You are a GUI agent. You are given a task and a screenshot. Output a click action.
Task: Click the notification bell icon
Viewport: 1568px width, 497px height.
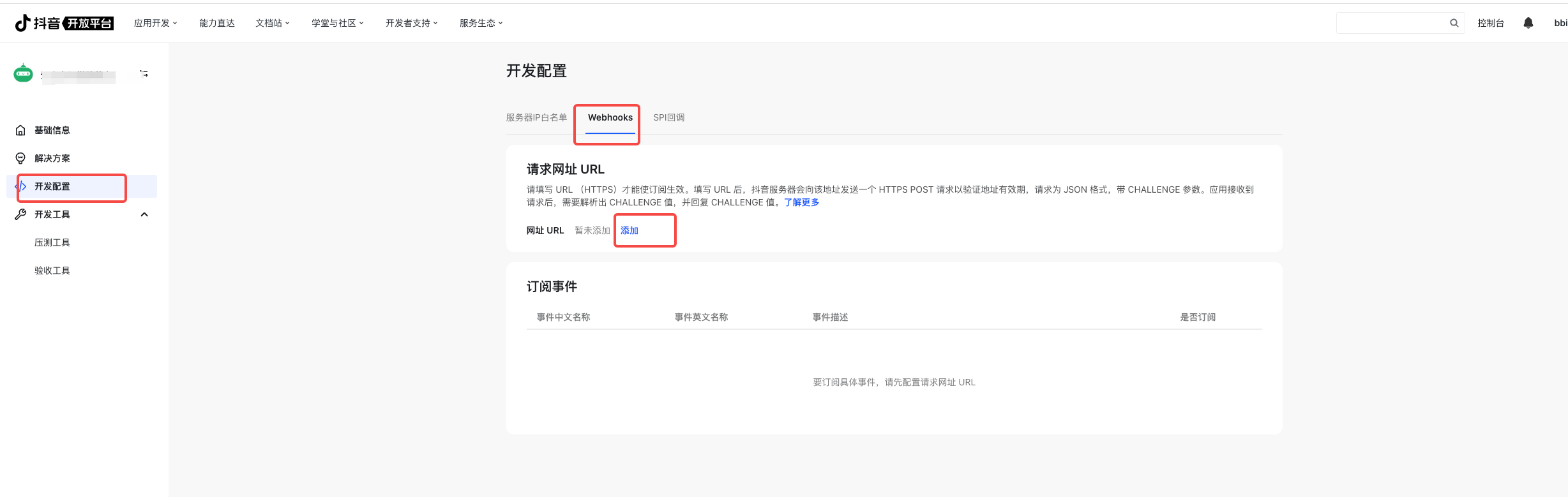[x=1528, y=23]
